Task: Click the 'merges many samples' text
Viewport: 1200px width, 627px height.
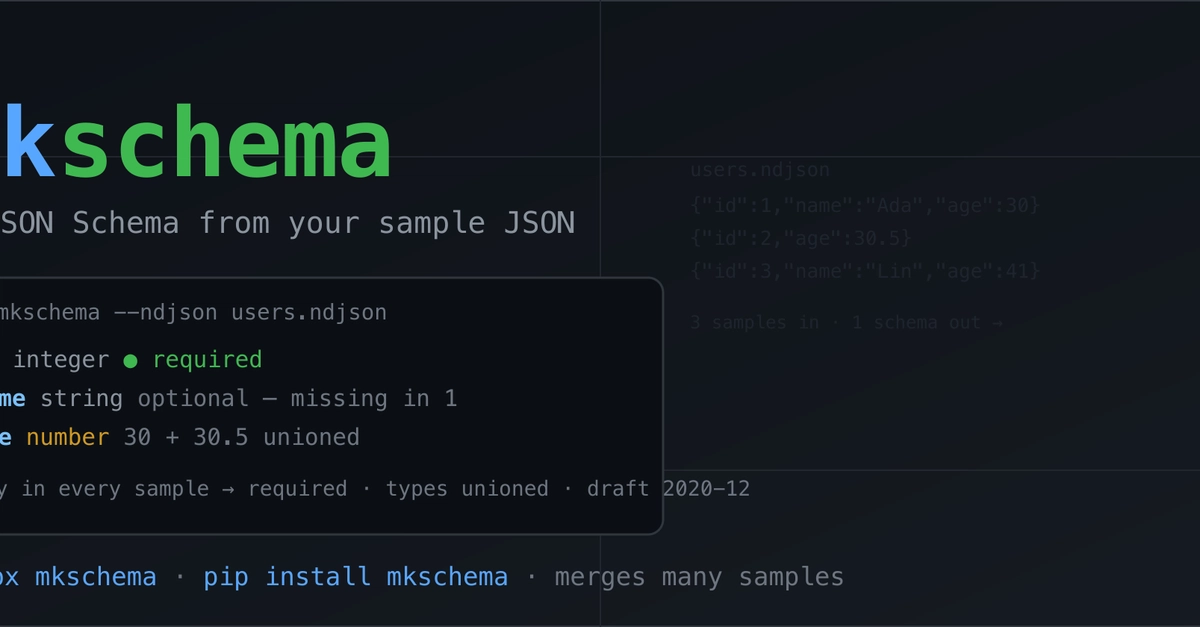Action: coord(699,577)
